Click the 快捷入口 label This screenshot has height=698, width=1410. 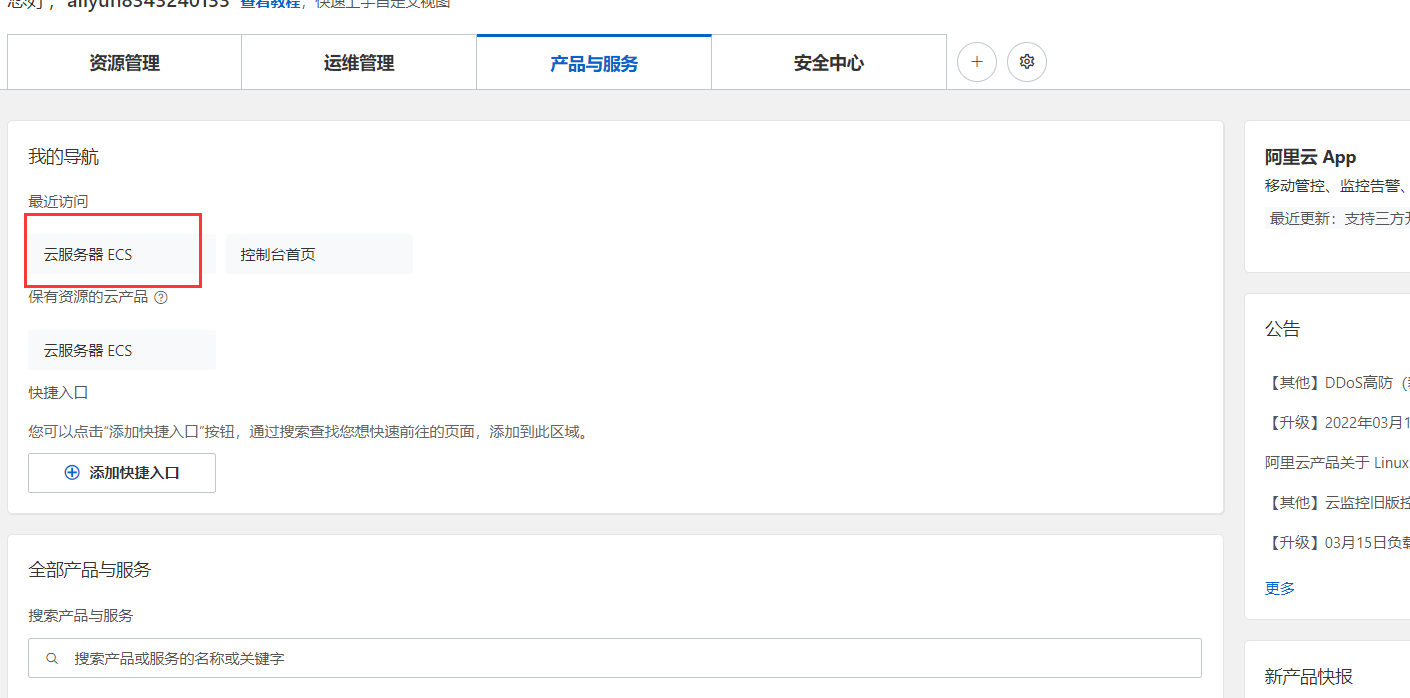pyautogui.click(x=58, y=393)
